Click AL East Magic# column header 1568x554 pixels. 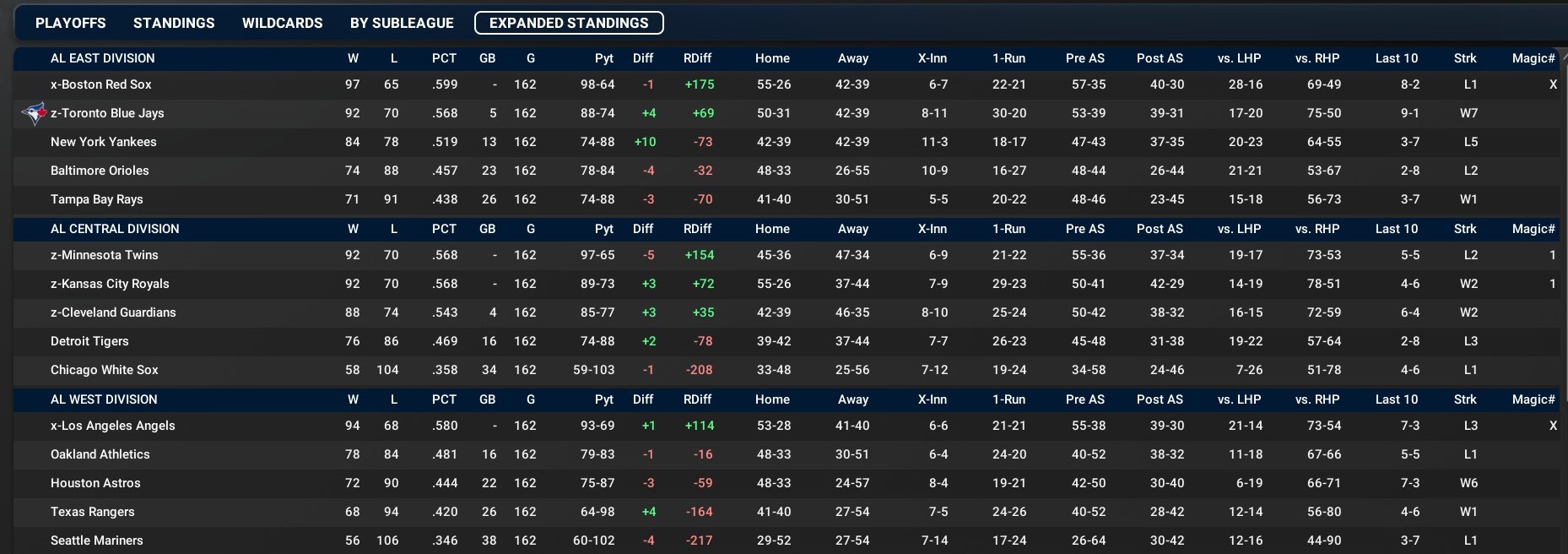pyautogui.click(x=1533, y=58)
